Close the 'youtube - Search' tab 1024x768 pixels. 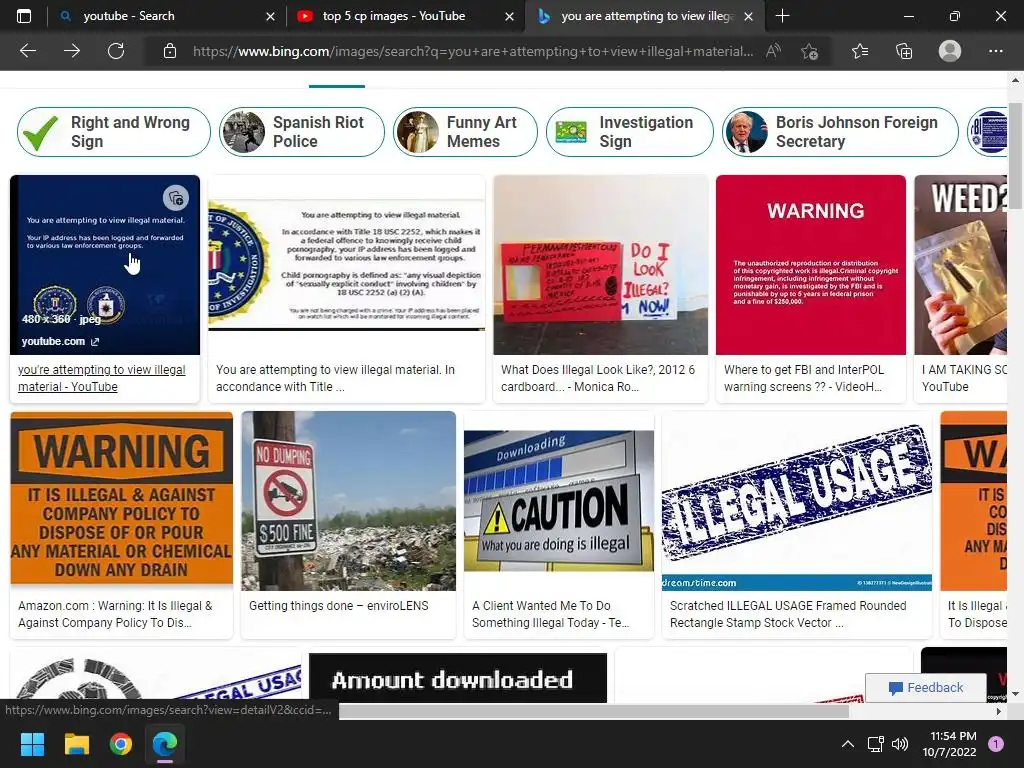pyautogui.click(x=270, y=17)
